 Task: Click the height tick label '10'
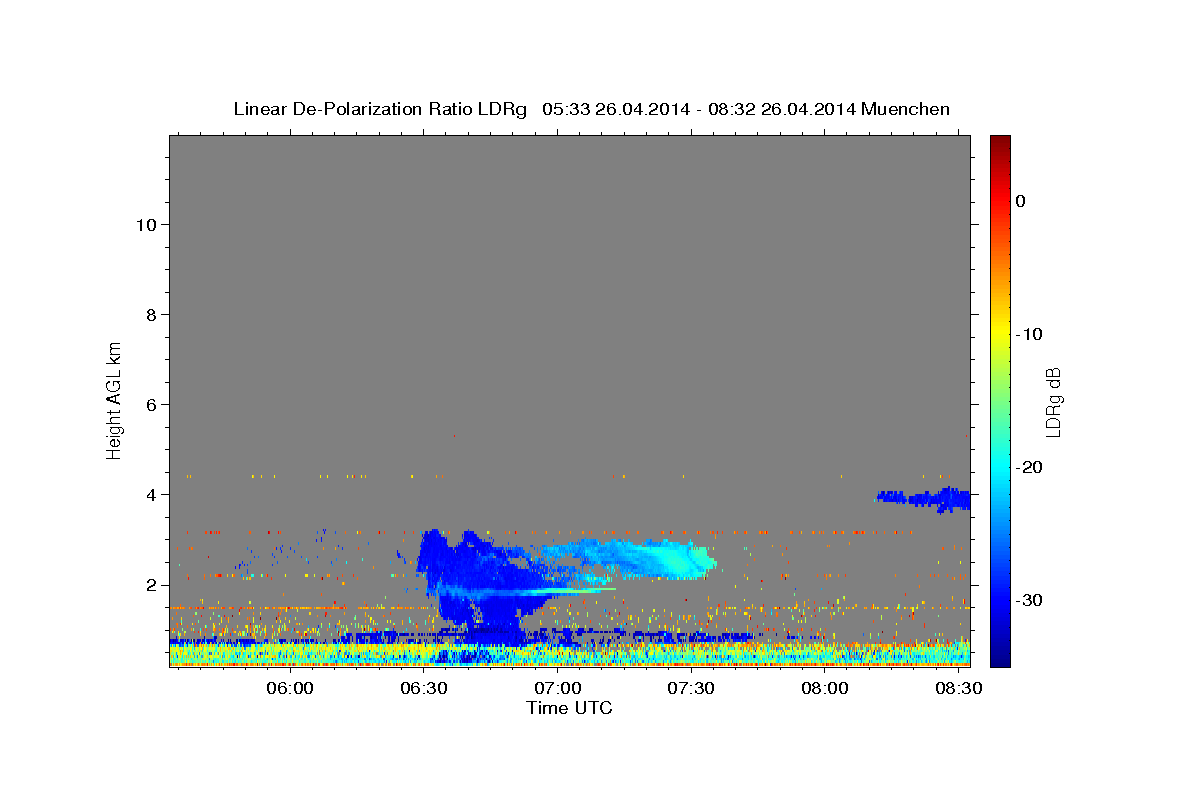click(x=146, y=225)
